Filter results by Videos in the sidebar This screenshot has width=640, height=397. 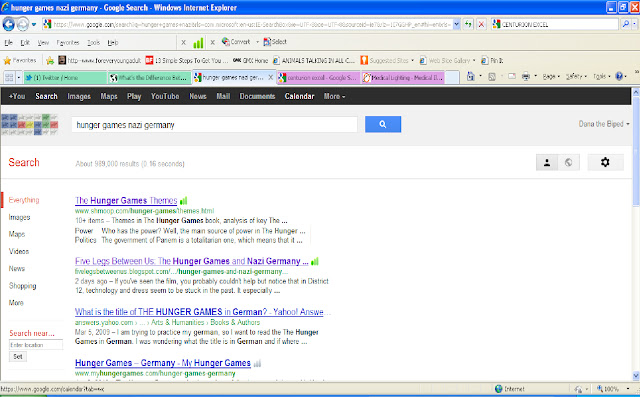pyautogui.click(x=19, y=251)
